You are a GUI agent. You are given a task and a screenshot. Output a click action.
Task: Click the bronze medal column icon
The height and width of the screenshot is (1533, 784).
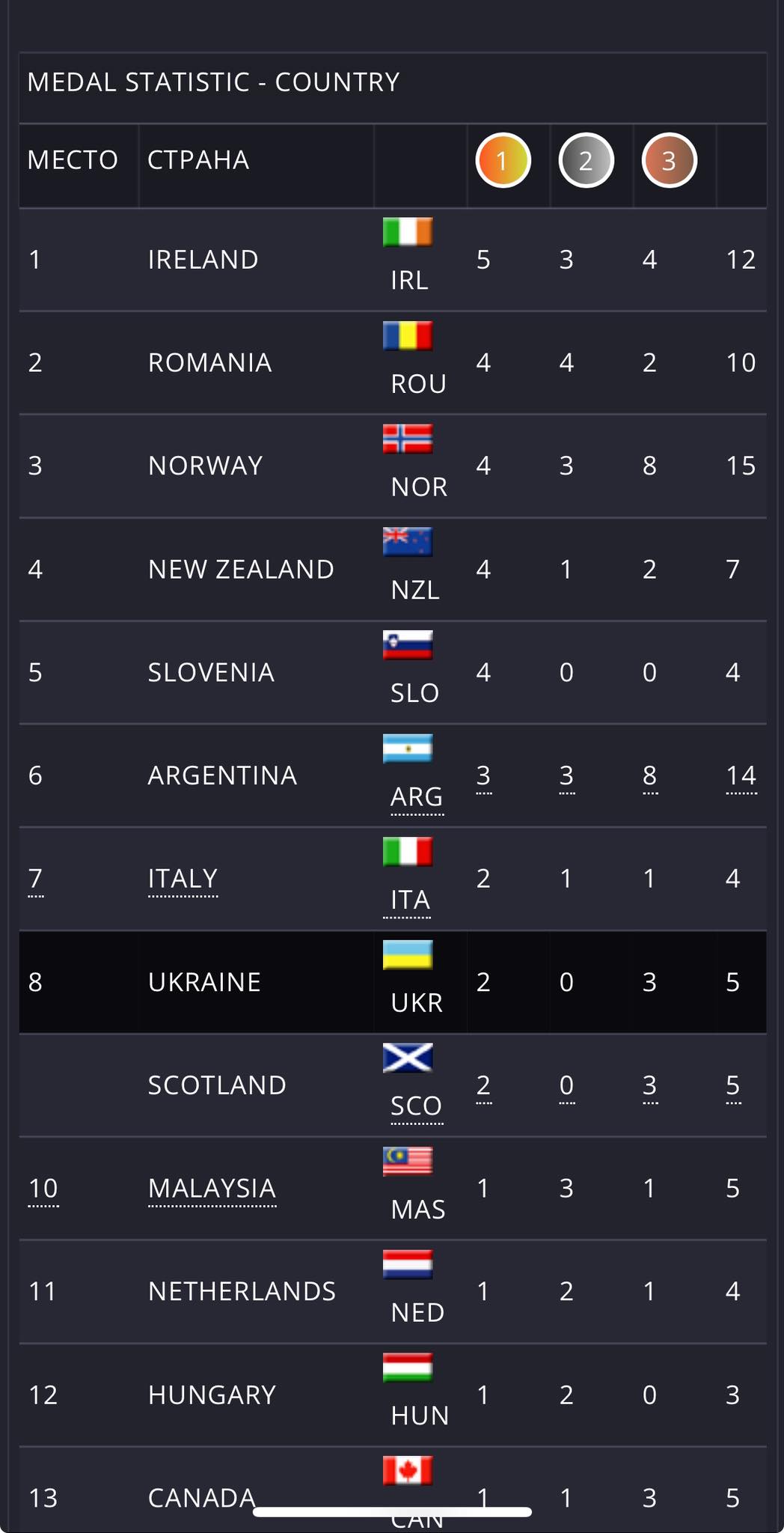669,161
